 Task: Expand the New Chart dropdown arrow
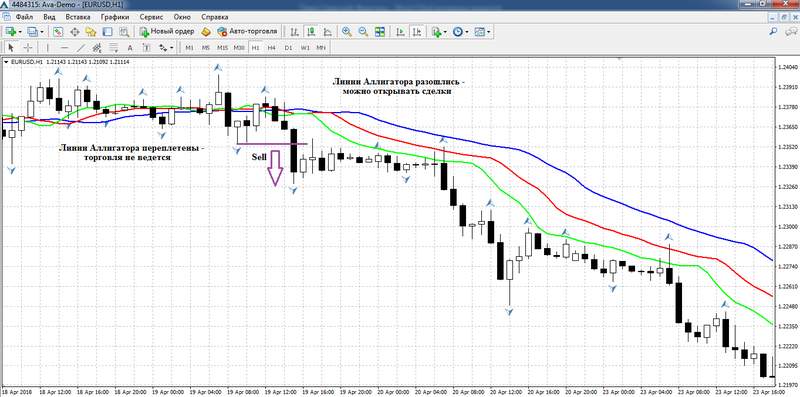tap(20, 32)
